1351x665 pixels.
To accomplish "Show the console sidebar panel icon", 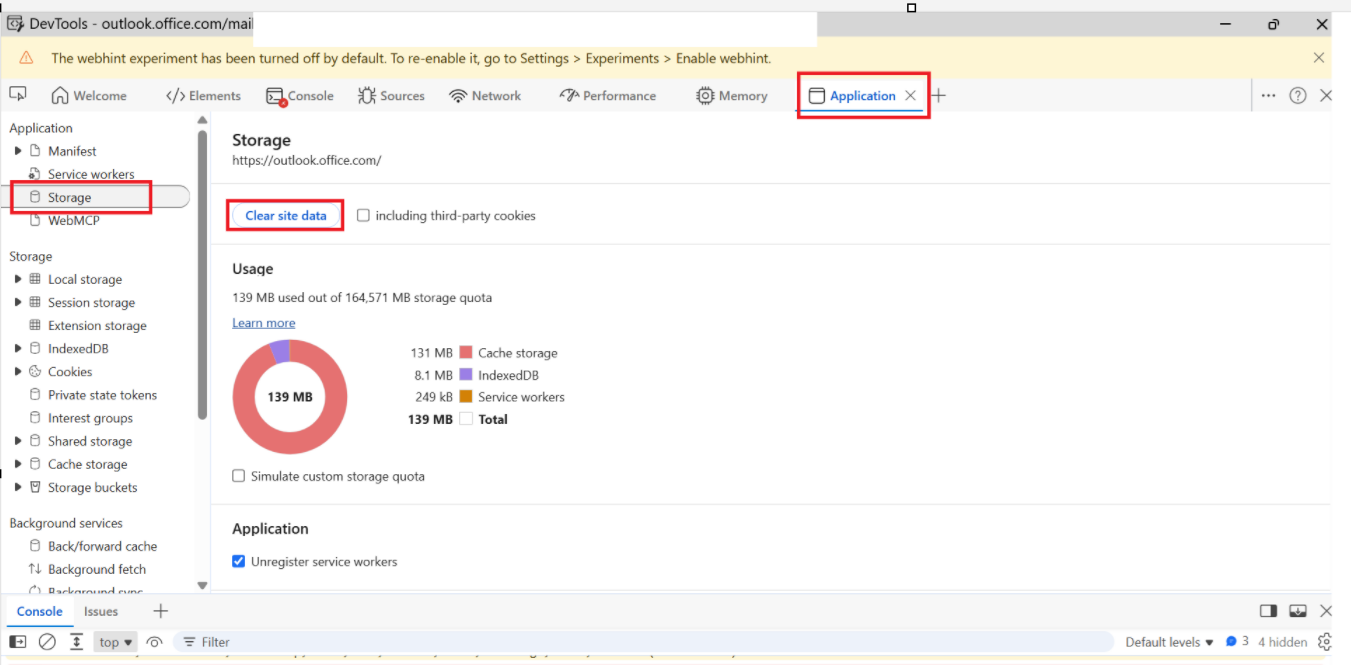I will (x=18, y=642).
